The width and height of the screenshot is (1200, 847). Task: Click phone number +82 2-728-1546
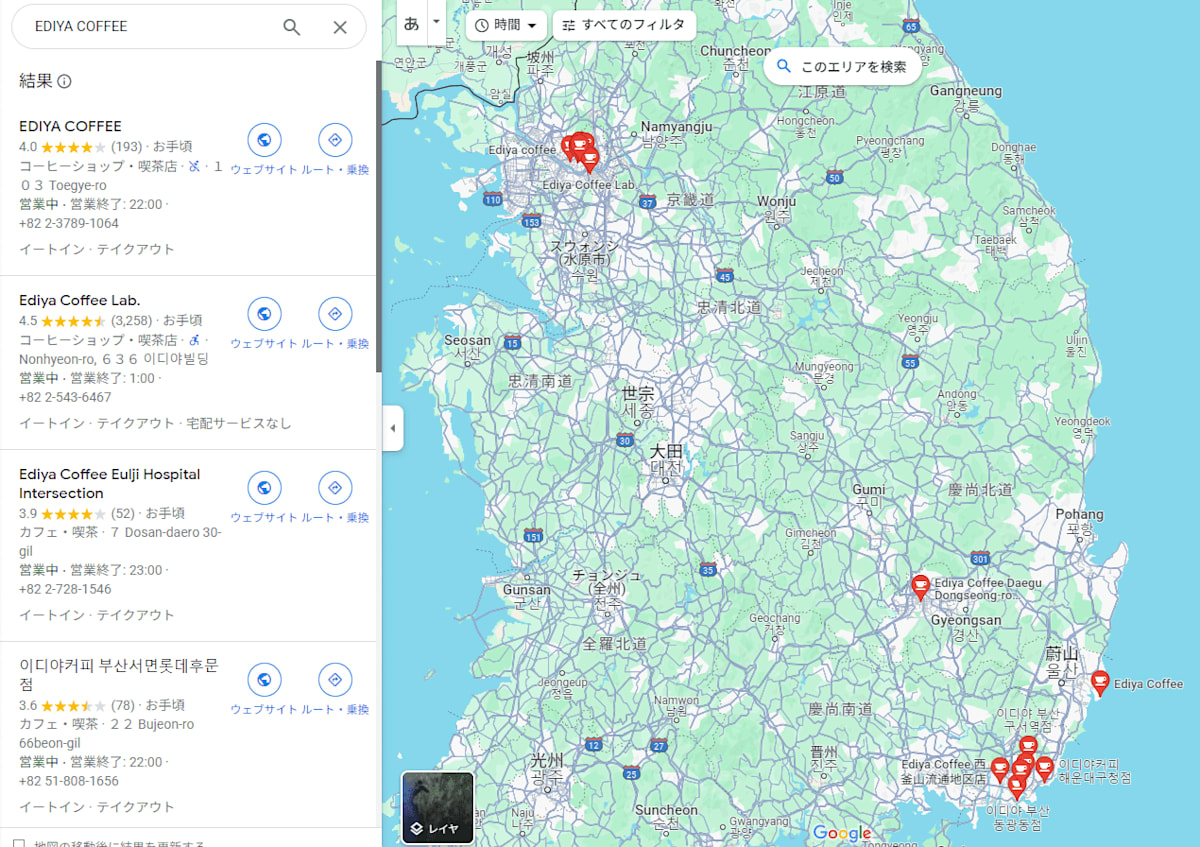point(65,589)
